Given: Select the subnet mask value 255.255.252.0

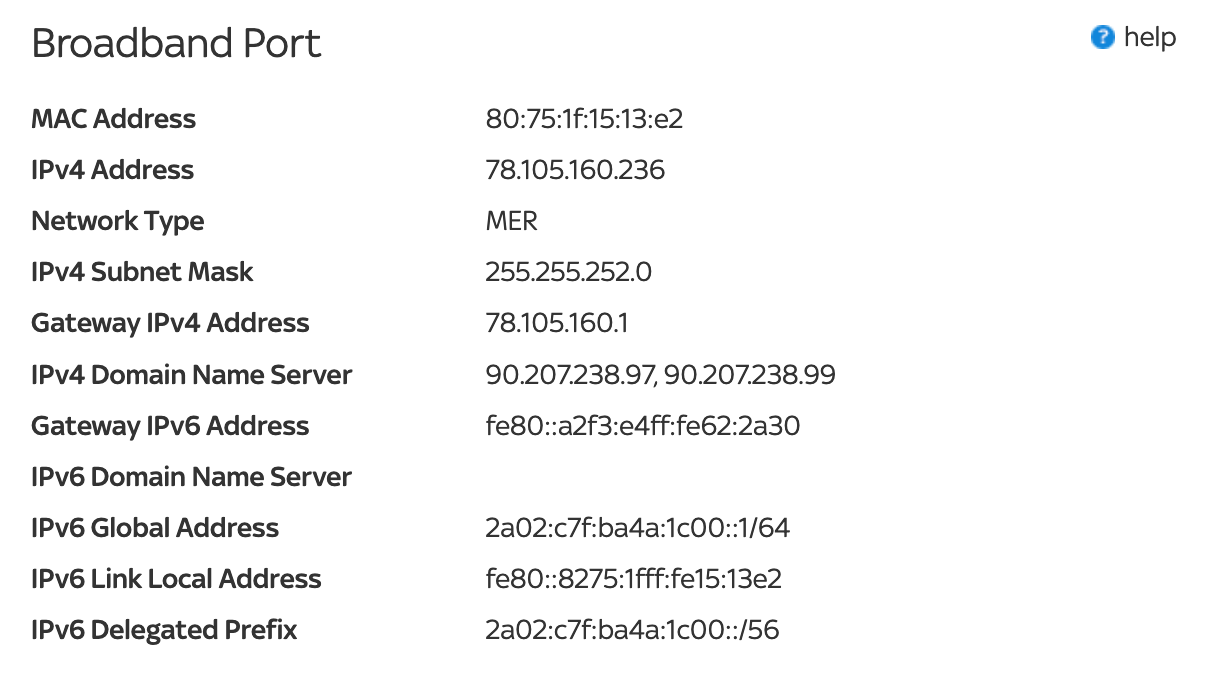Looking at the screenshot, I should (568, 272).
